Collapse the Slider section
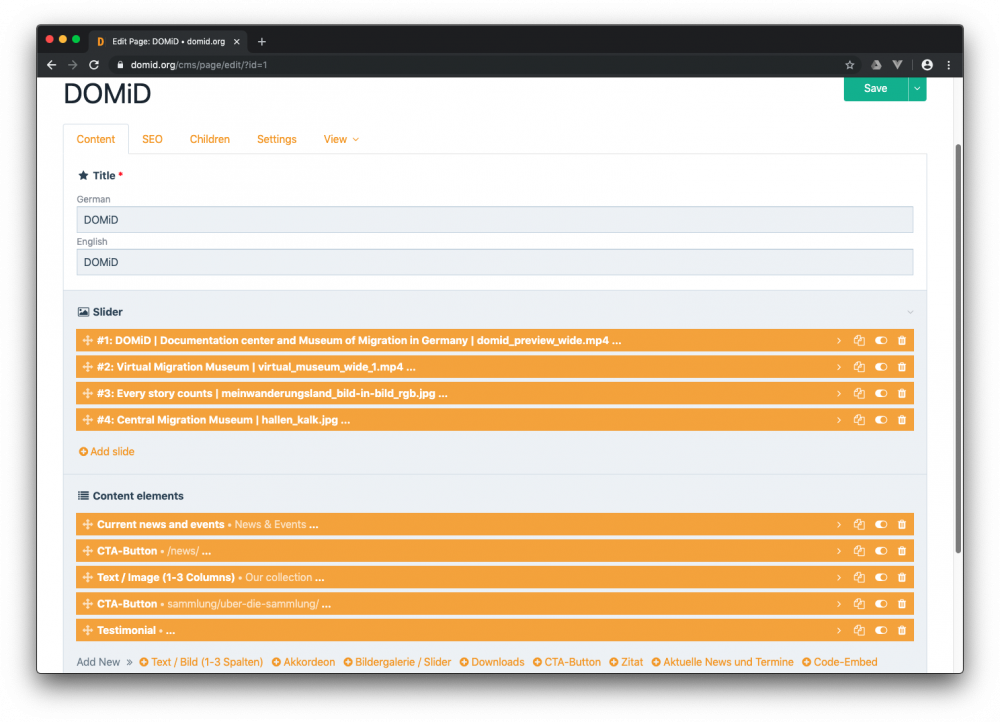The image size is (1000, 722). 910,311
